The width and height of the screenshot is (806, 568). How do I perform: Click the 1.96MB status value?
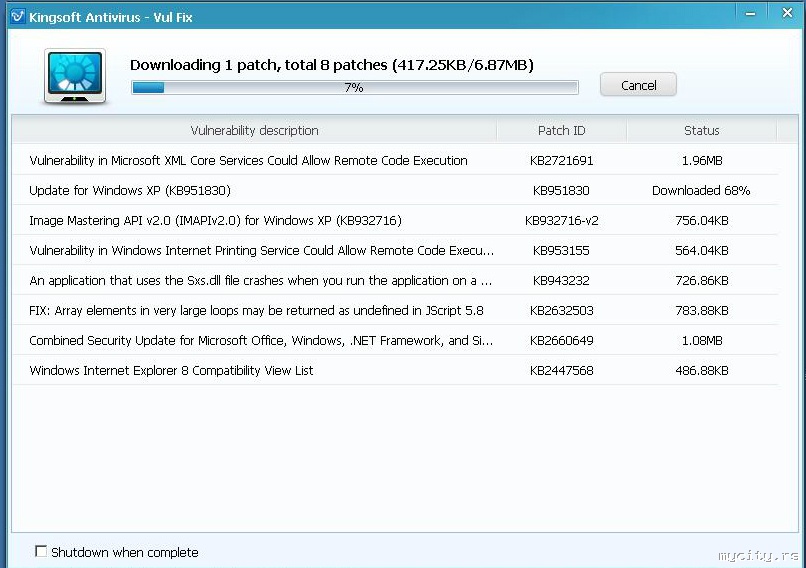coord(702,160)
